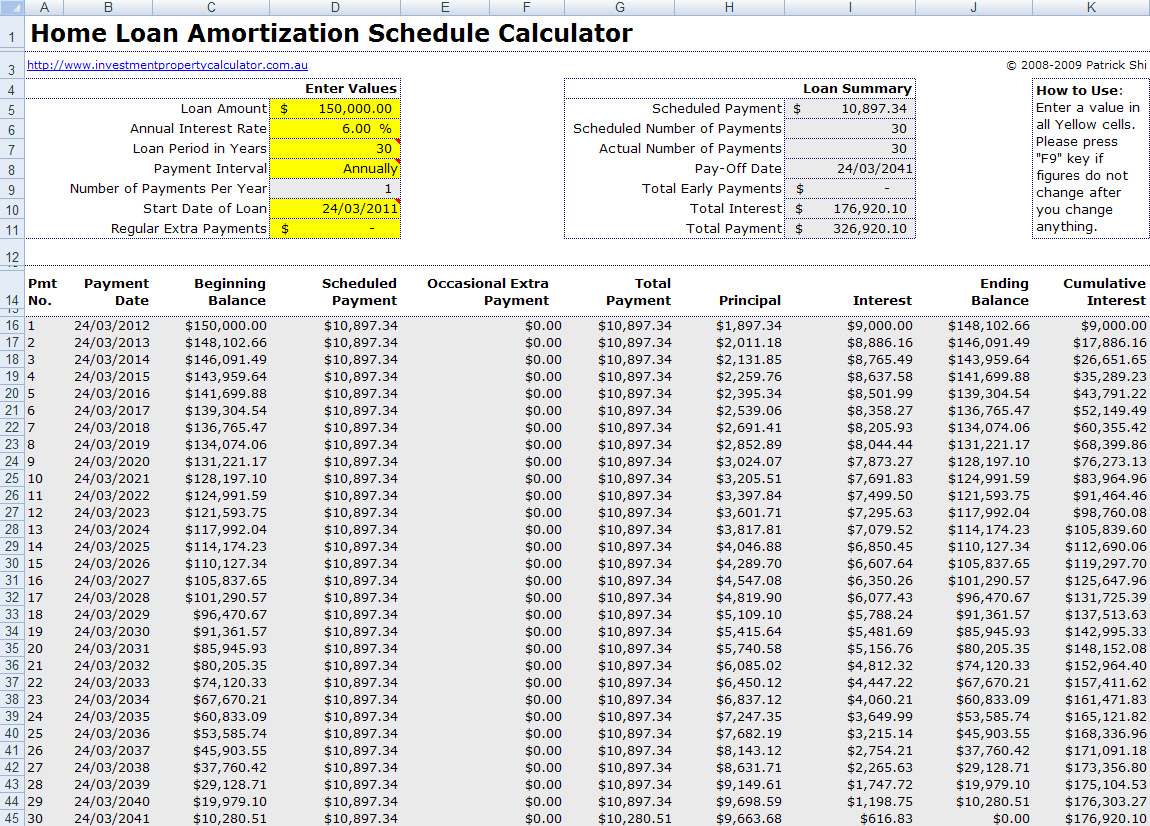Select column K header
This screenshot has height=826, width=1150.
click(1090, 7)
